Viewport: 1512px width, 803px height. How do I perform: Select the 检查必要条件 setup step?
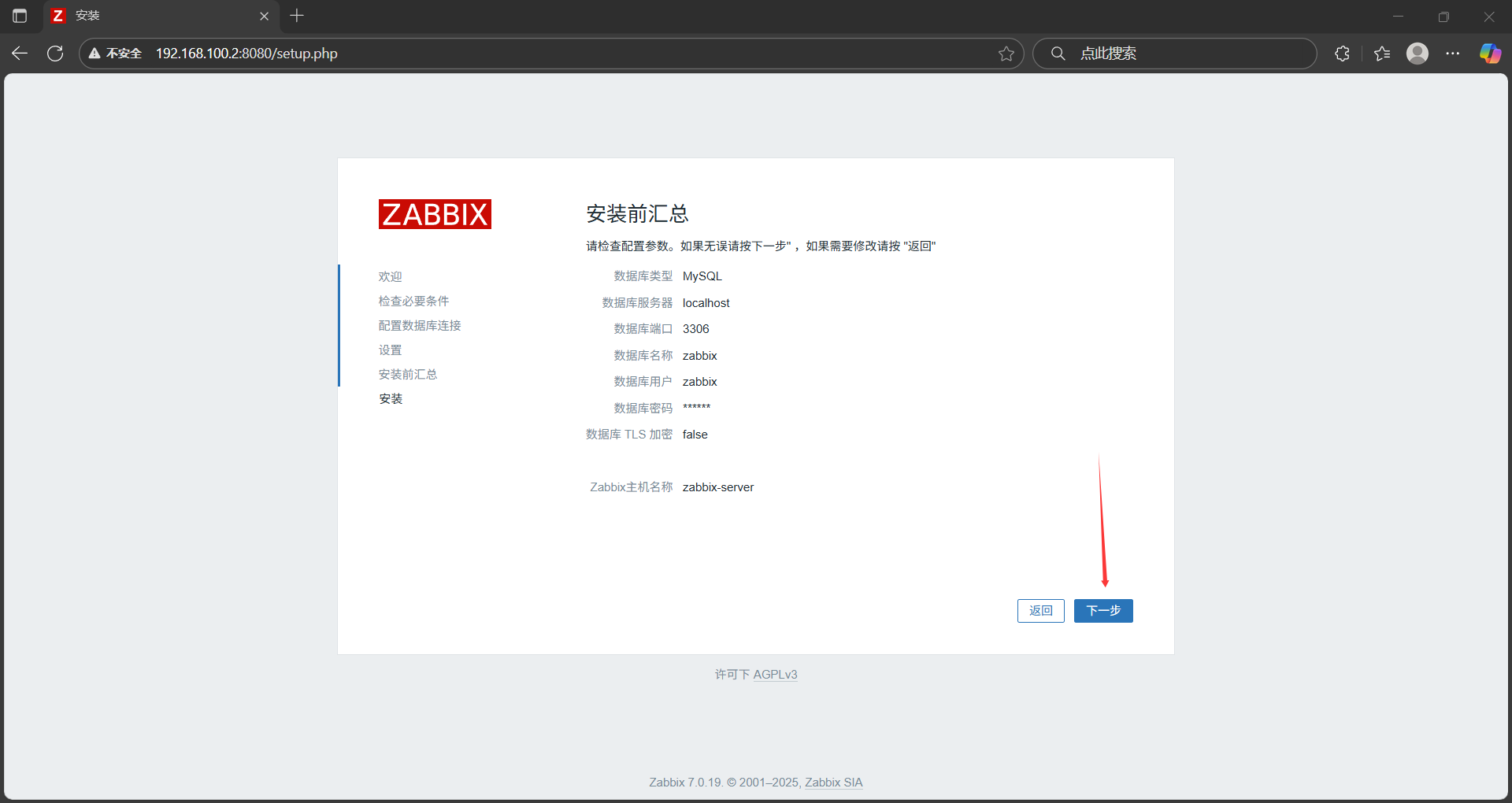tap(413, 302)
